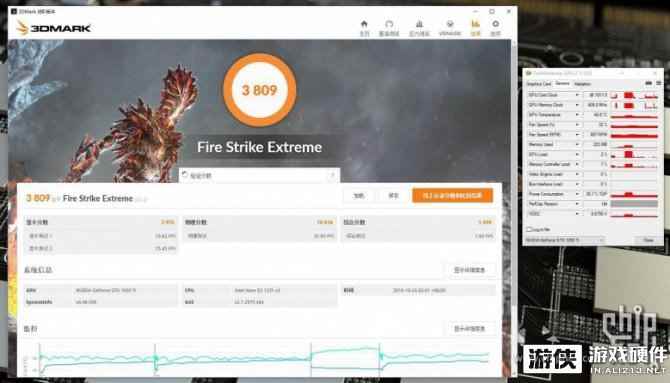Screen dimensions: 670x383
Task: Open the Results bar-chart icon
Action: 476,28
